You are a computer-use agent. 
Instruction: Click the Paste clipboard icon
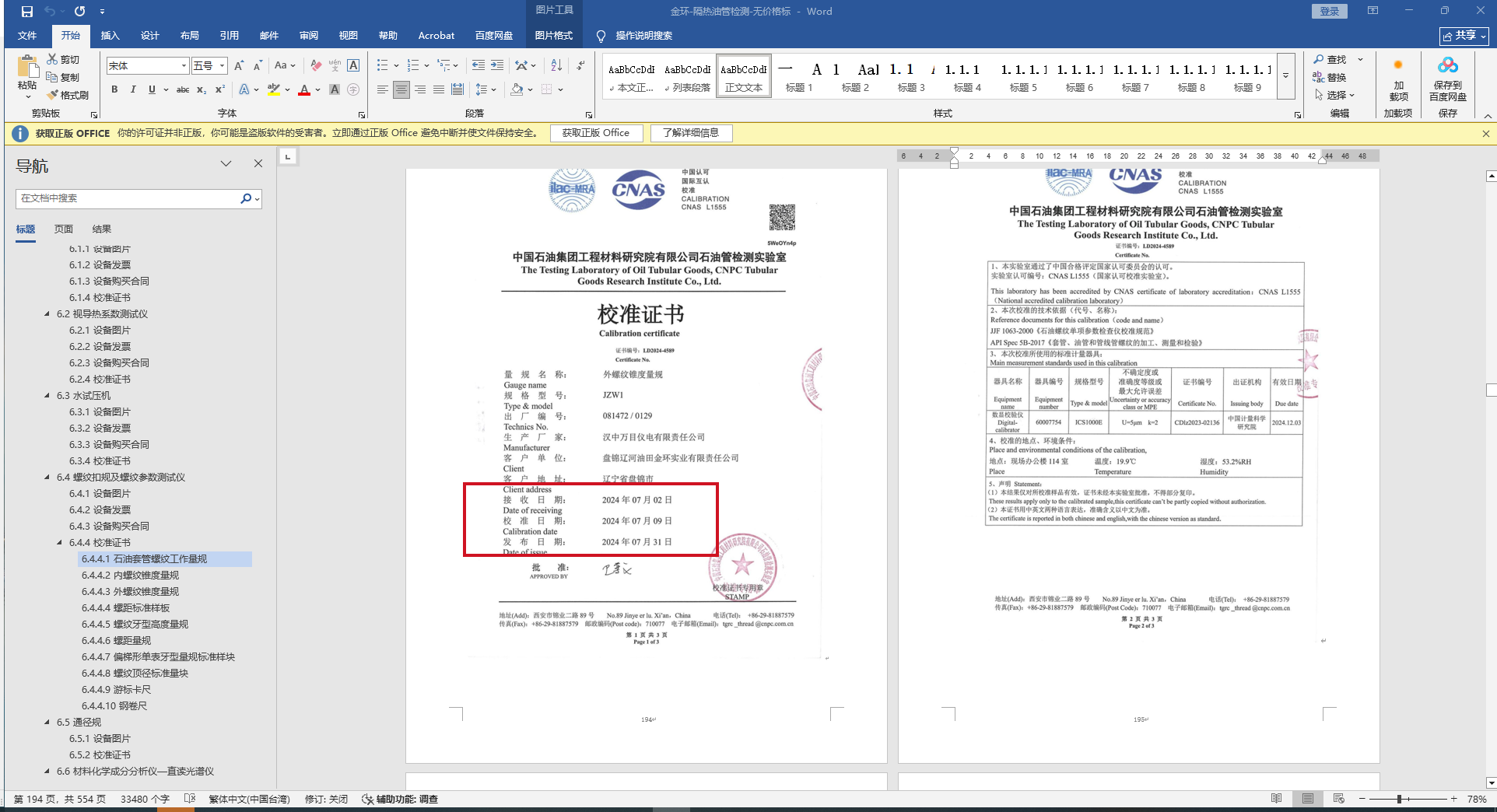(x=27, y=68)
